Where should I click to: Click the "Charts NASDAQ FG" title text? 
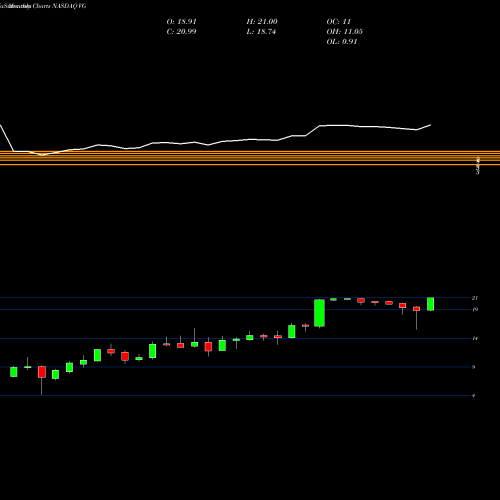[x=59, y=6]
